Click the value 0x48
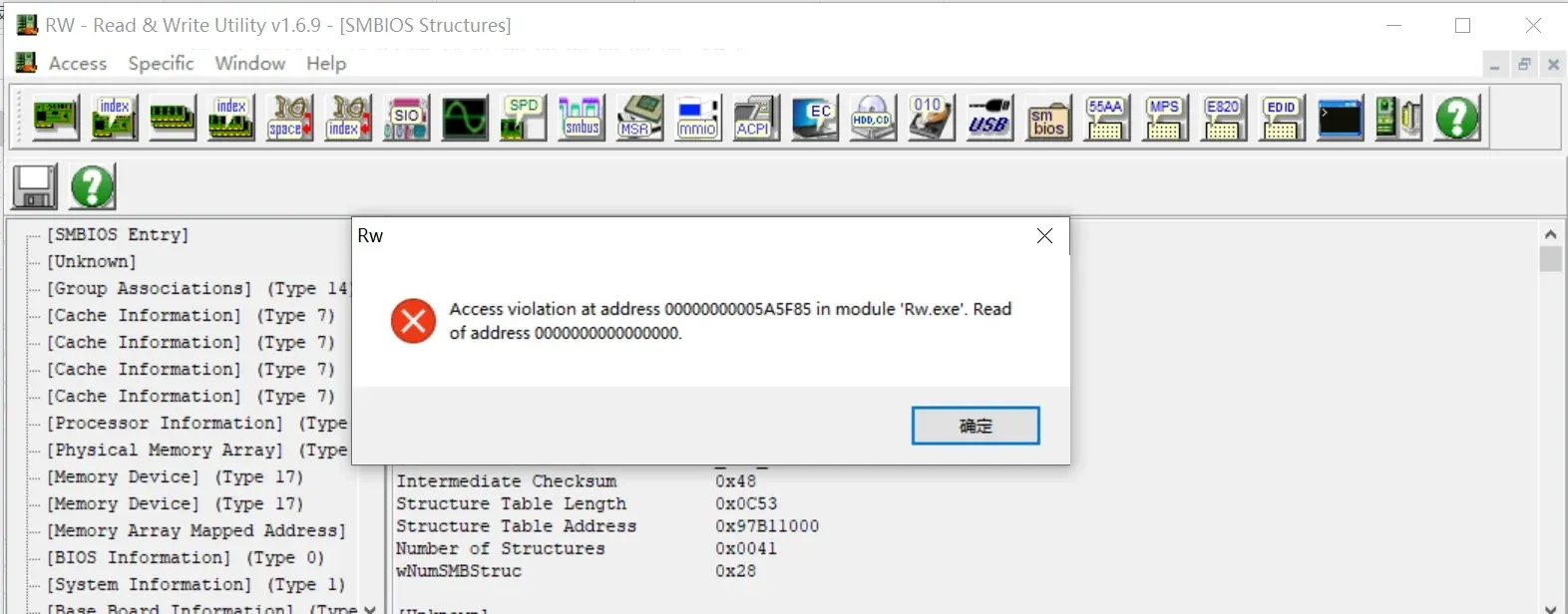The width and height of the screenshot is (1568, 614). (735, 481)
